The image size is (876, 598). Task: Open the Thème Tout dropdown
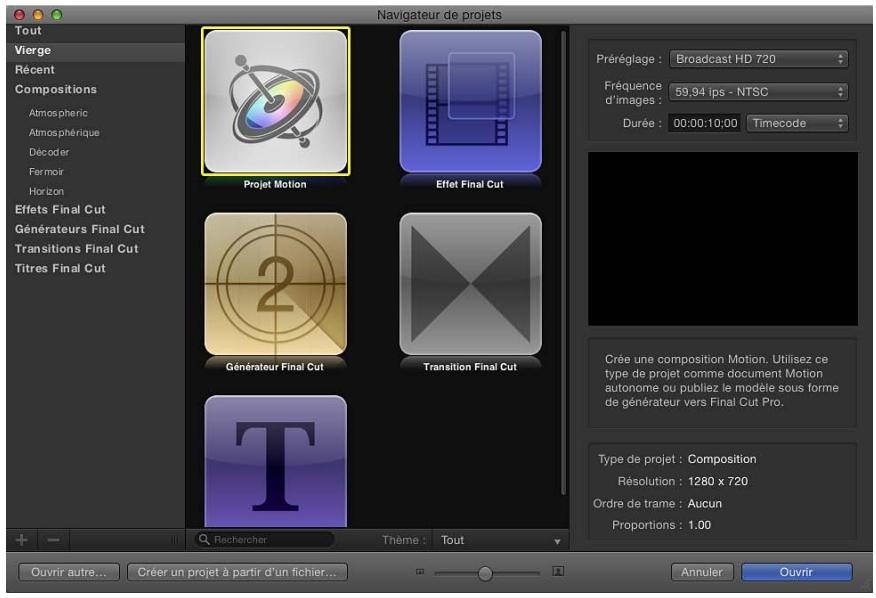(500, 540)
